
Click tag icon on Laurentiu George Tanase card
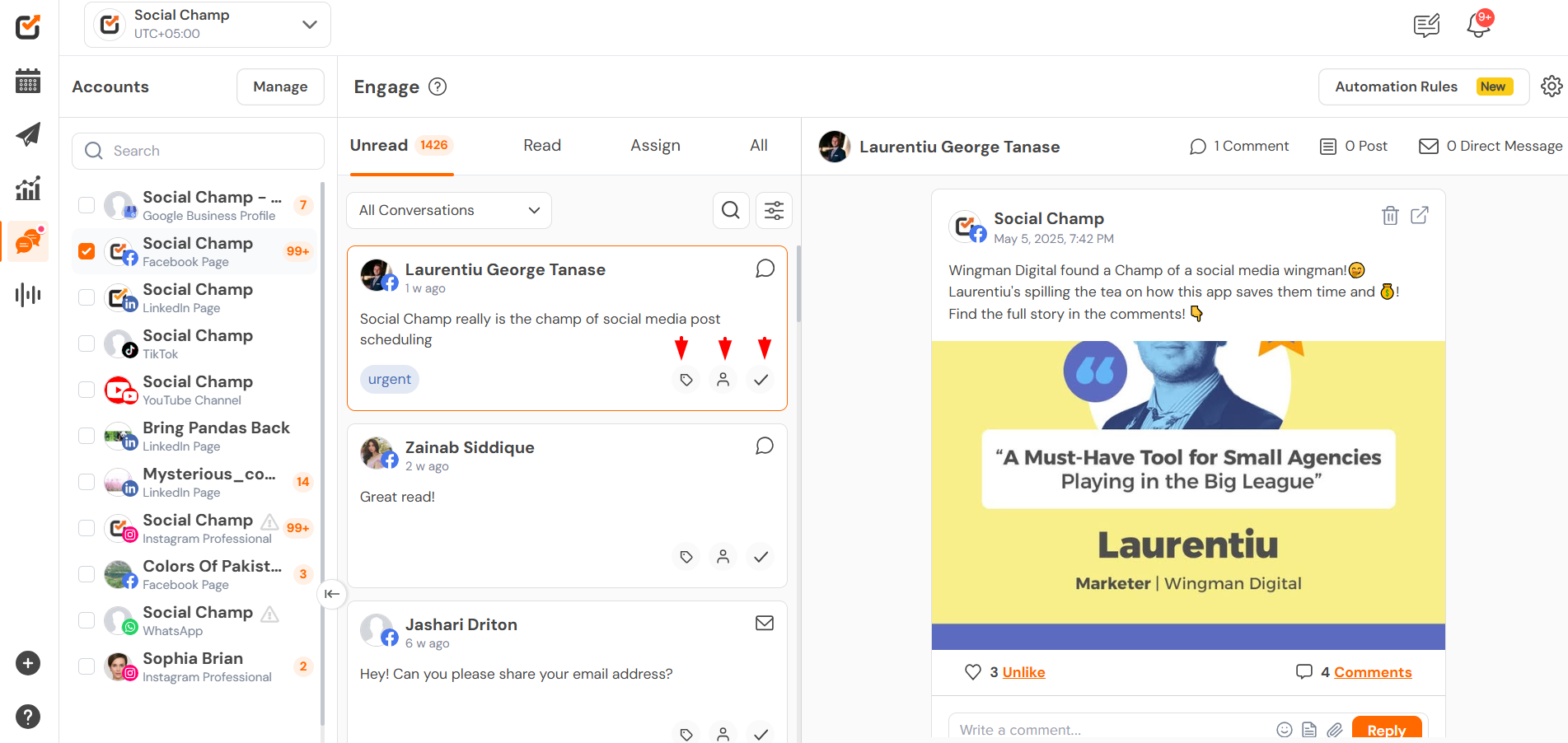coord(686,380)
